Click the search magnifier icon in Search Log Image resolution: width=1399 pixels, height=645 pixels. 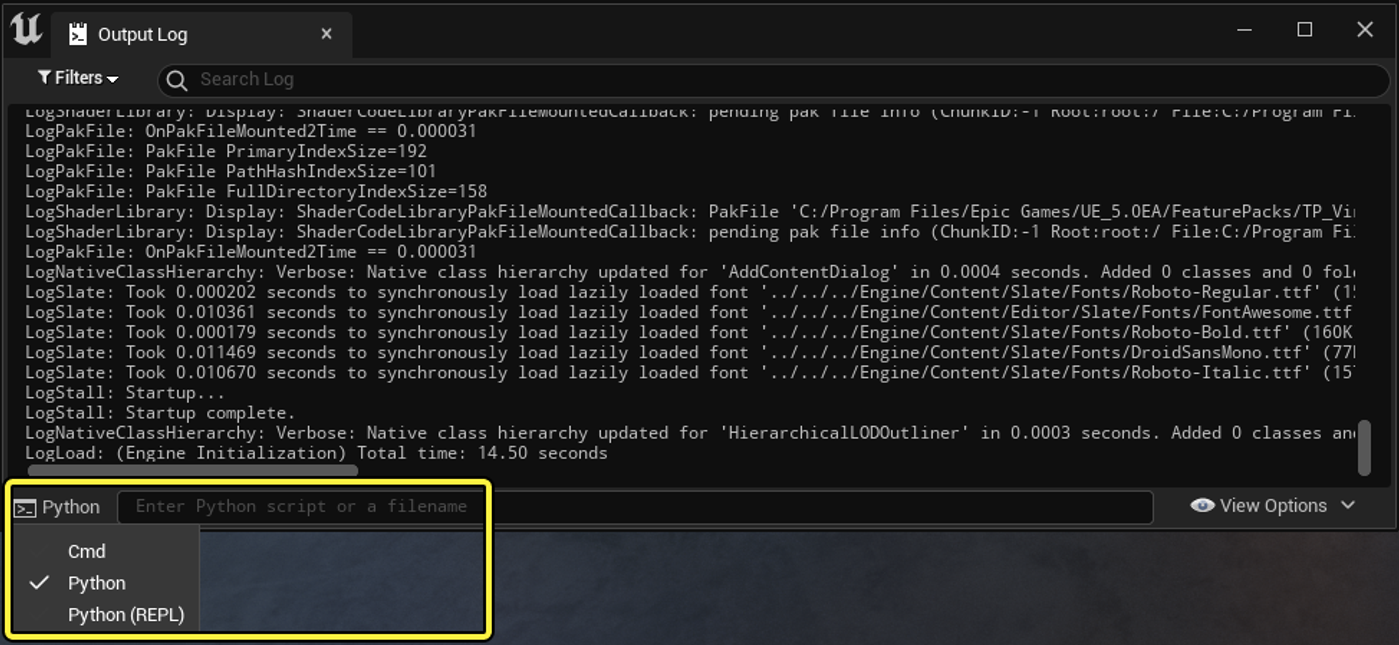coord(176,80)
